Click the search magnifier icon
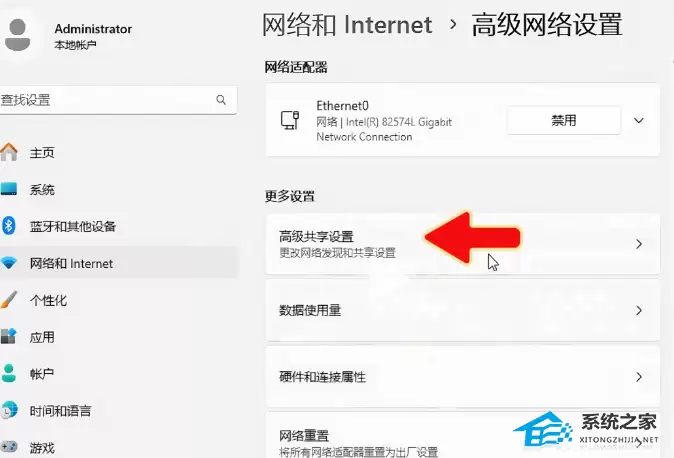 [221, 100]
